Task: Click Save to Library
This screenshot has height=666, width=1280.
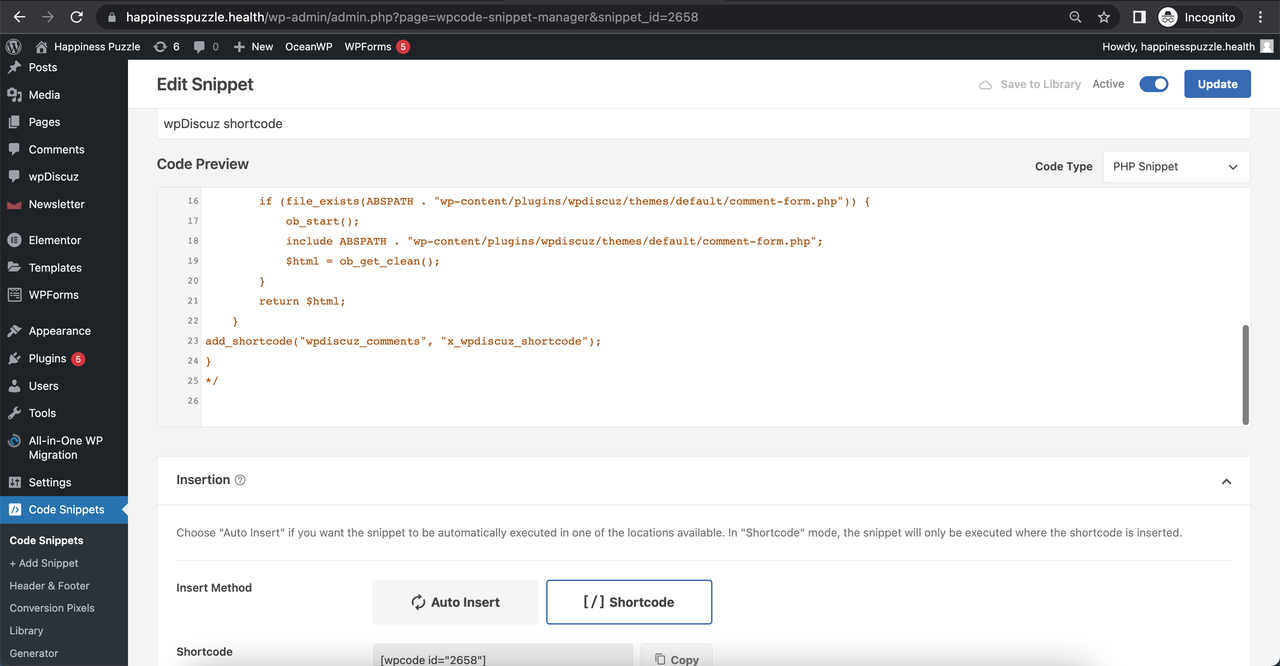Action: click(x=1029, y=84)
